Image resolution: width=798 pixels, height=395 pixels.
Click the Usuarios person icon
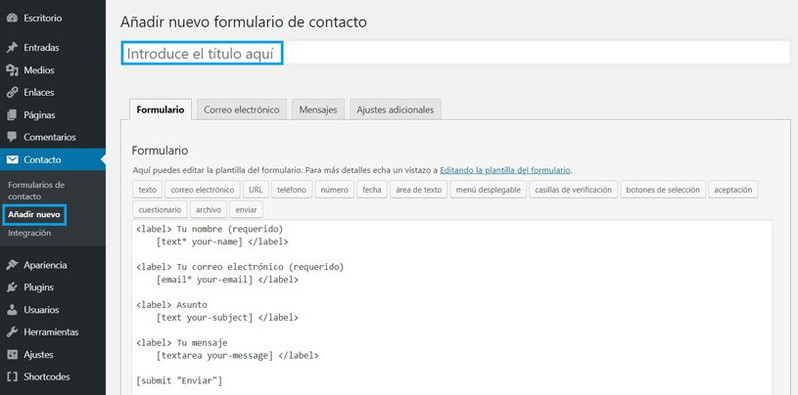[x=12, y=310]
